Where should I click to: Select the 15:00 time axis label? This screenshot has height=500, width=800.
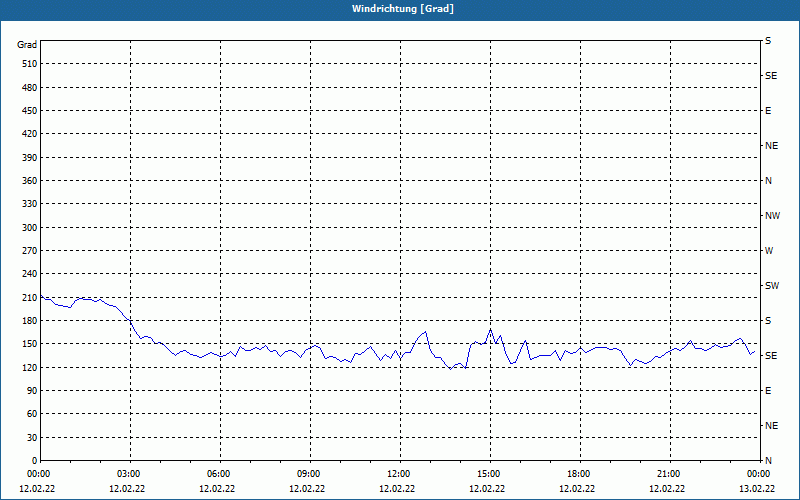pos(487,474)
